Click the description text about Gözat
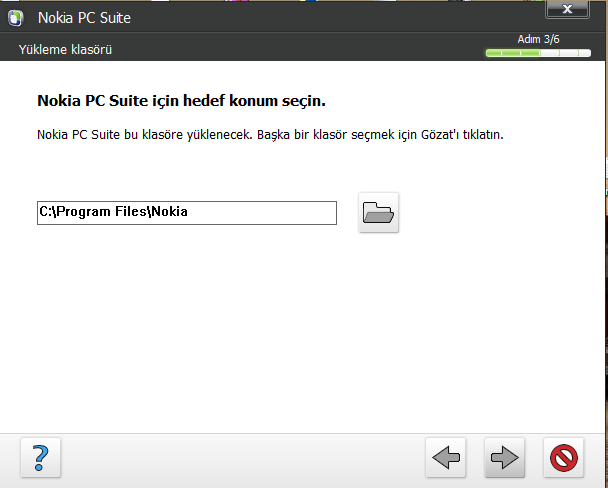The width and height of the screenshot is (608, 488). tap(270, 135)
